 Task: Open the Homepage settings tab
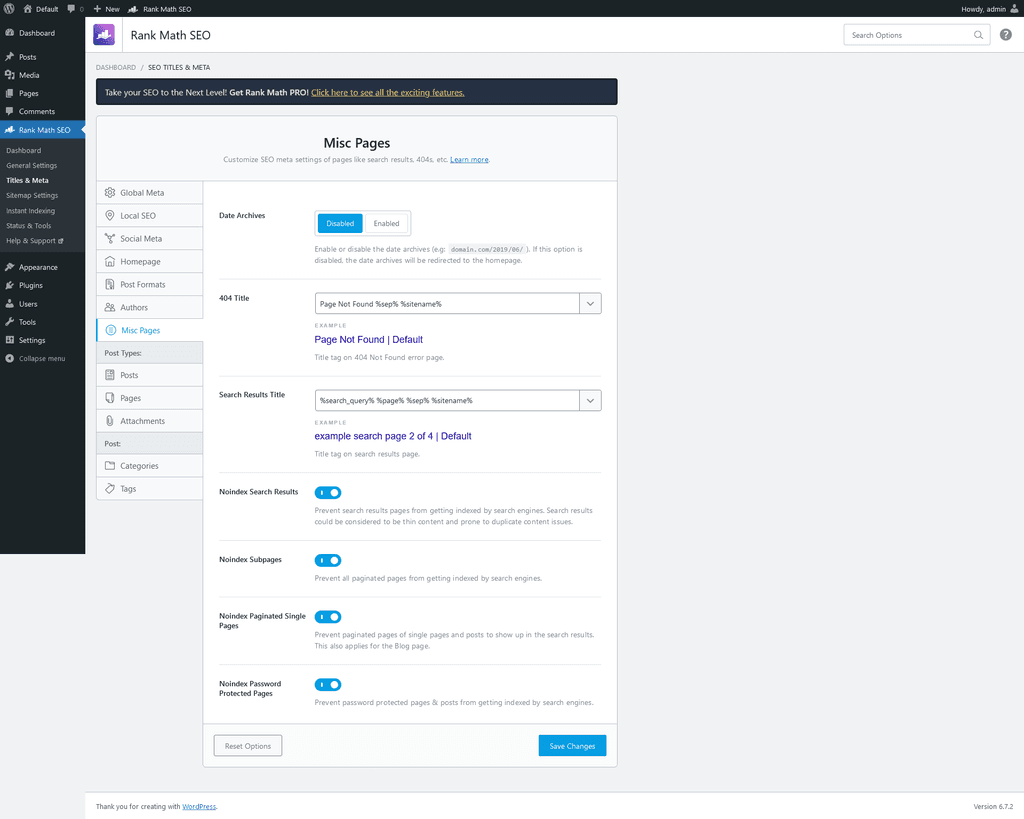[x=150, y=261]
